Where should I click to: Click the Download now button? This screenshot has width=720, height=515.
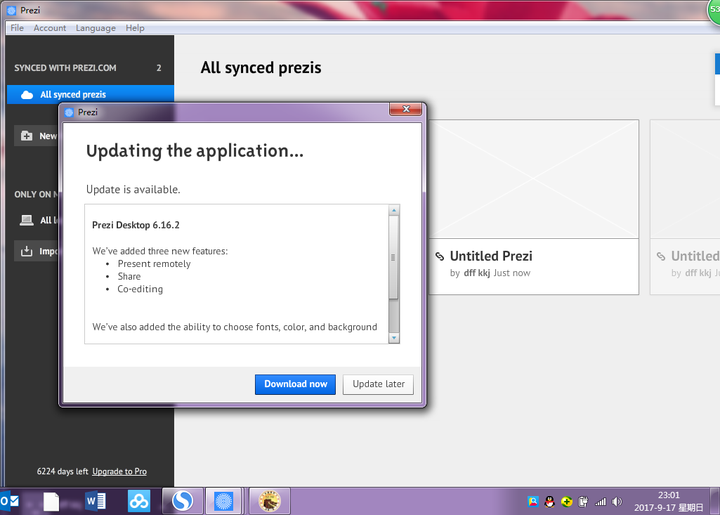click(x=295, y=384)
